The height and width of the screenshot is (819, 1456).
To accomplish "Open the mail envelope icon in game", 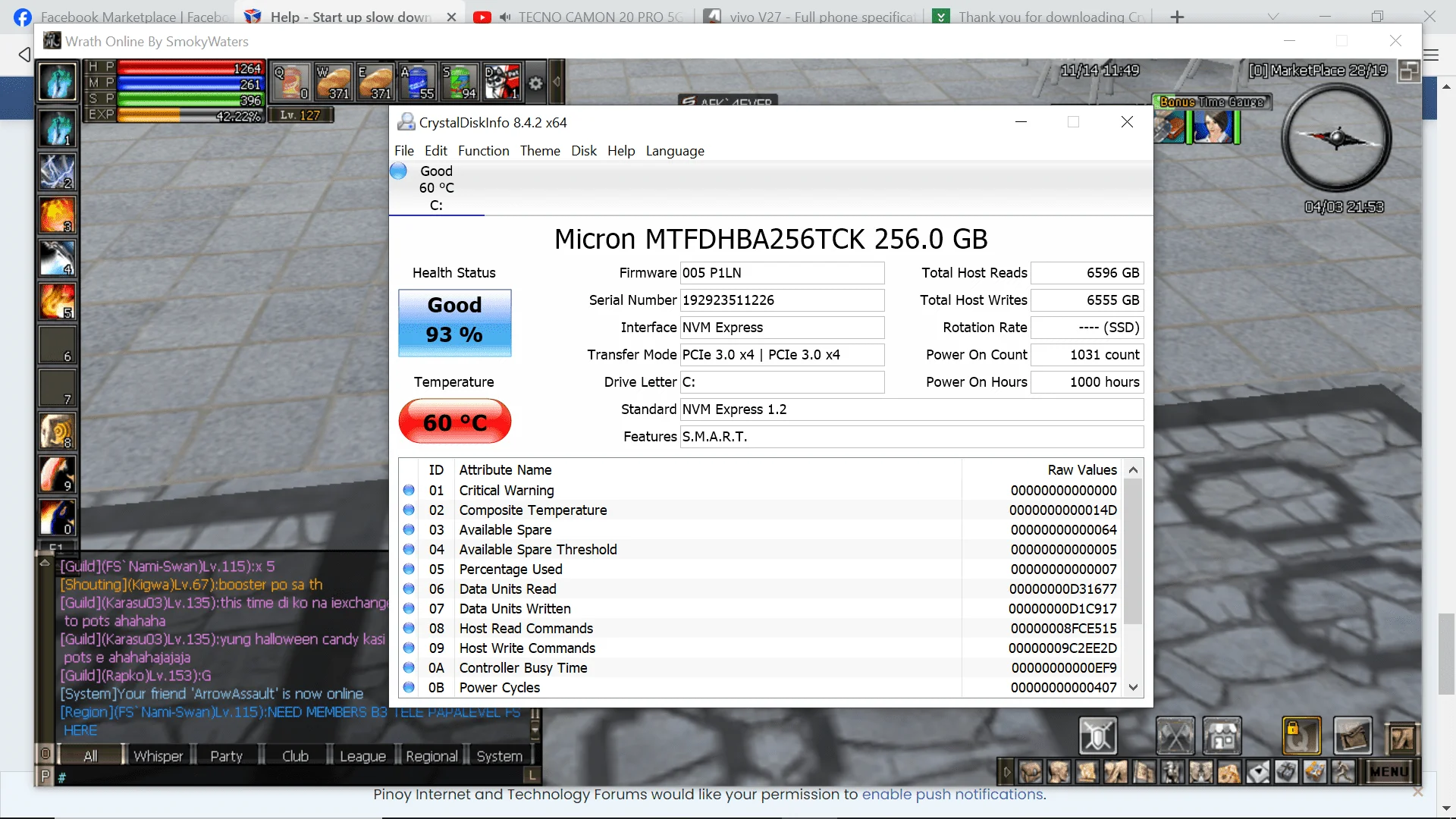I will point(1353,735).
